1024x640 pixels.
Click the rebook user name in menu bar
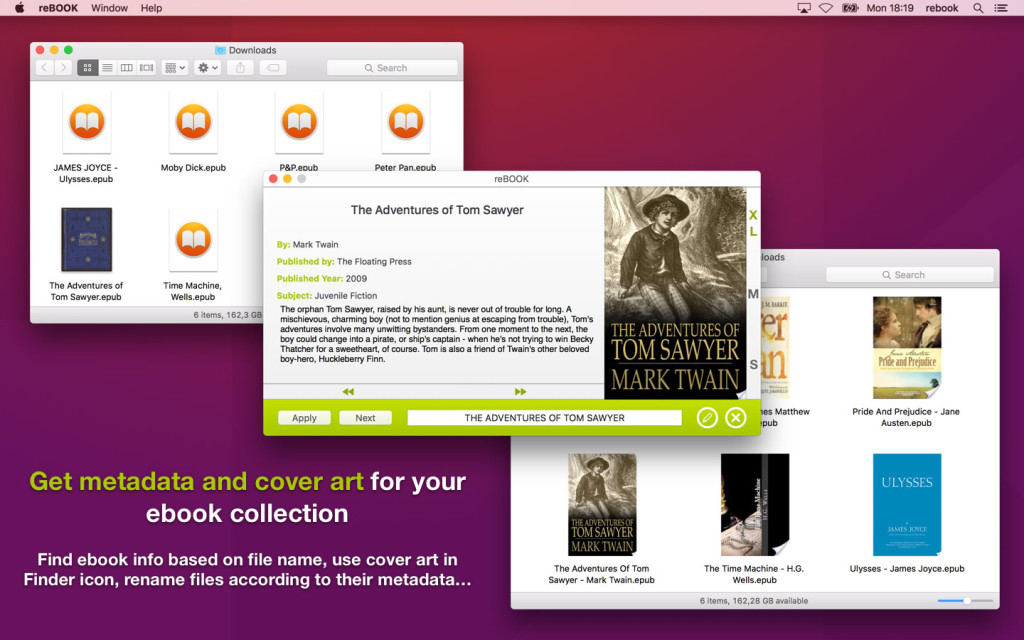942,8
